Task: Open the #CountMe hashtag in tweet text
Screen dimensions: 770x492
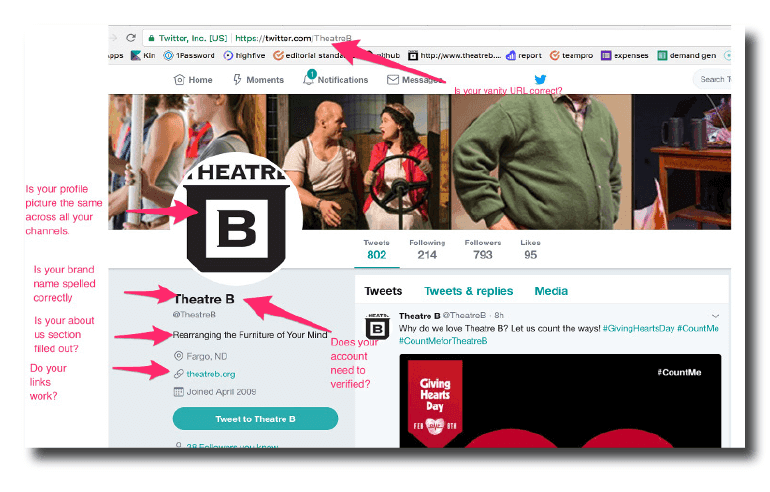Action: click(698, 328)
